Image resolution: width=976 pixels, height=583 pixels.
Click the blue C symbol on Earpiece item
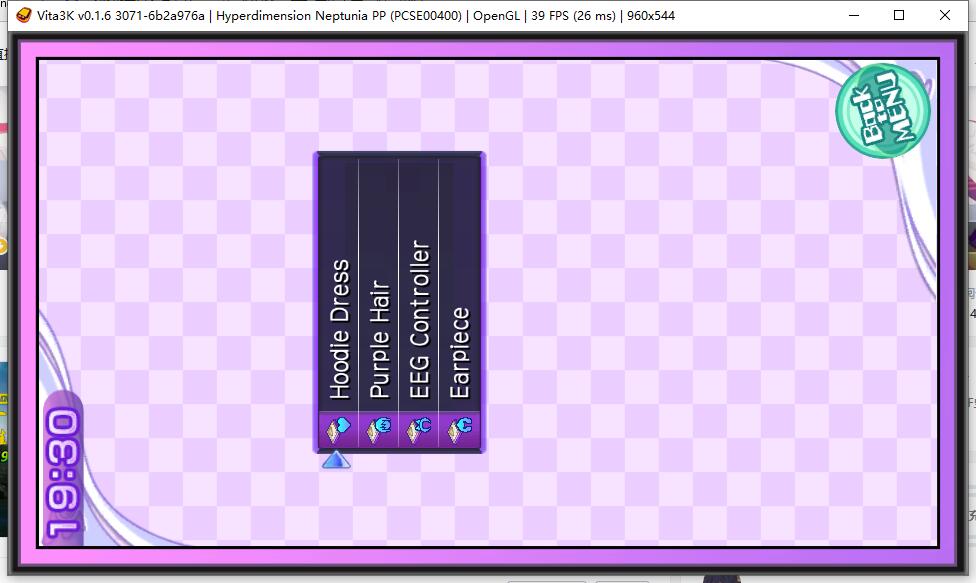464,423
